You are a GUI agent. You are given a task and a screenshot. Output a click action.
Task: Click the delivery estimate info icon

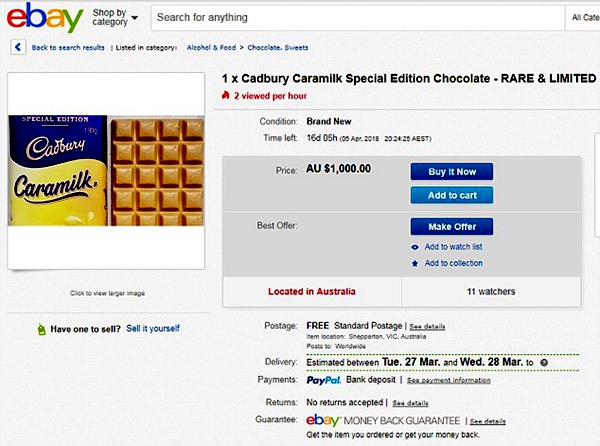[544, 361]
